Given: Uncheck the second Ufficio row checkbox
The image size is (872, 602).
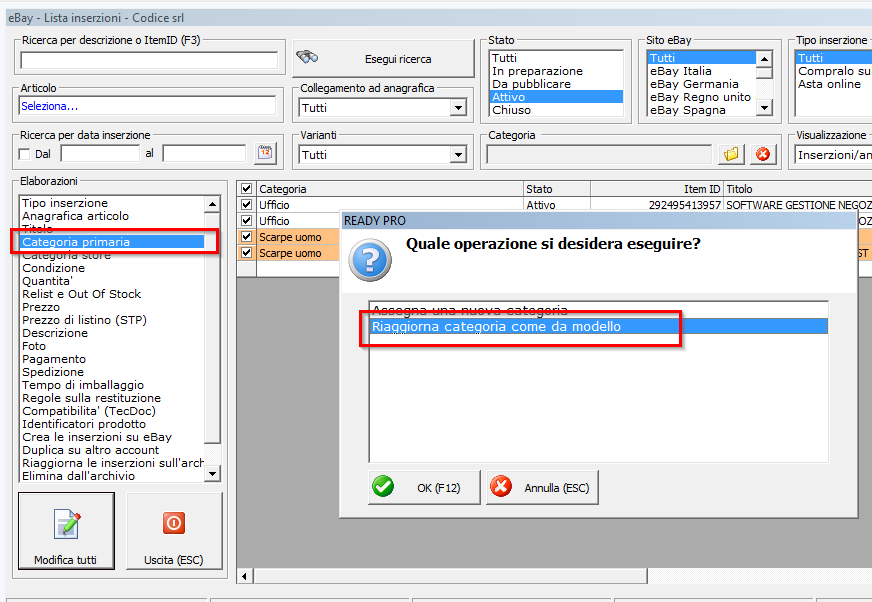Looking at the screenshot, I should [246, 221].
